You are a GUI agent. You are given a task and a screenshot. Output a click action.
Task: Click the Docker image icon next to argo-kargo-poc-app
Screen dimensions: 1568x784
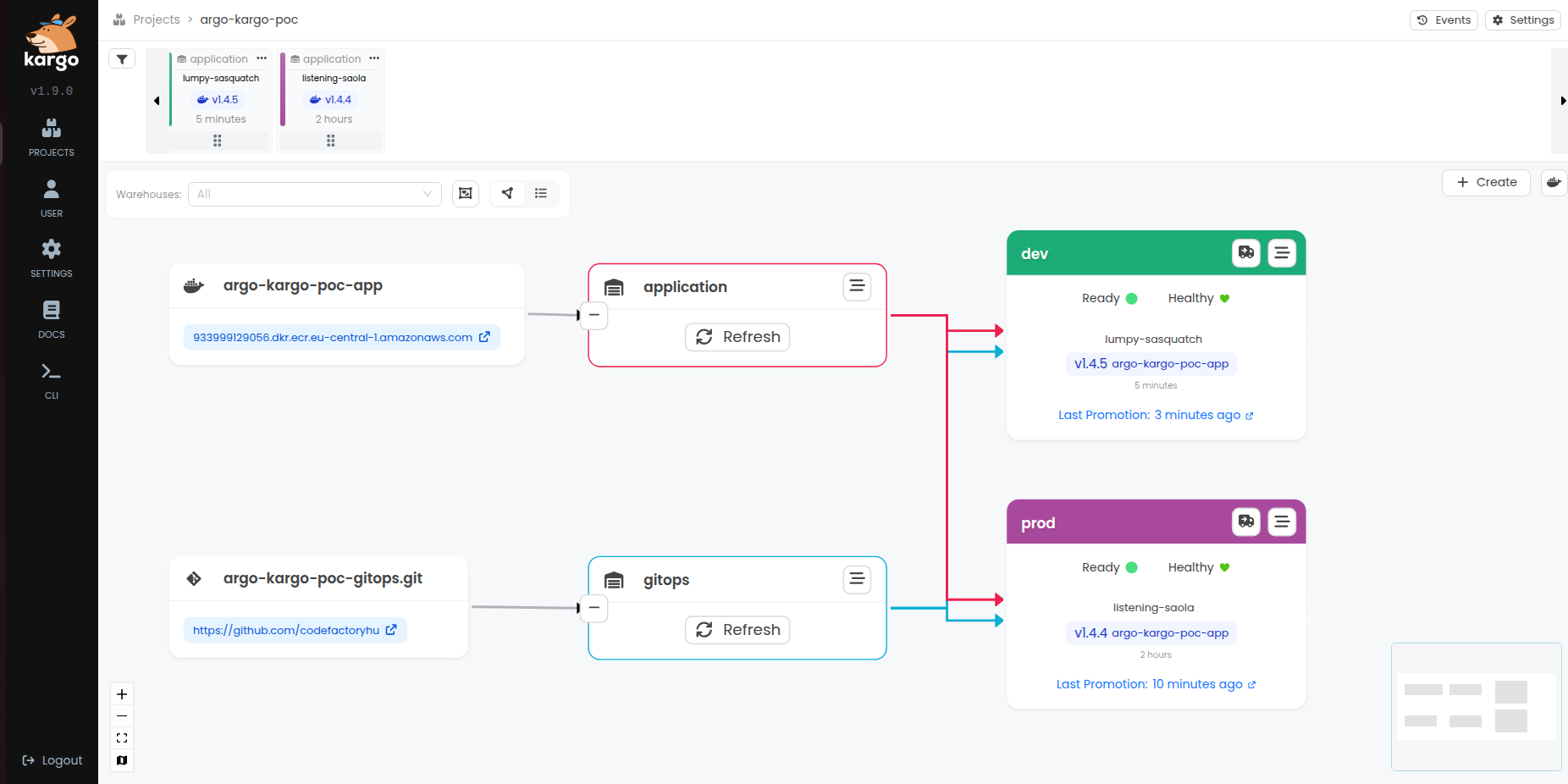[194, 285]
